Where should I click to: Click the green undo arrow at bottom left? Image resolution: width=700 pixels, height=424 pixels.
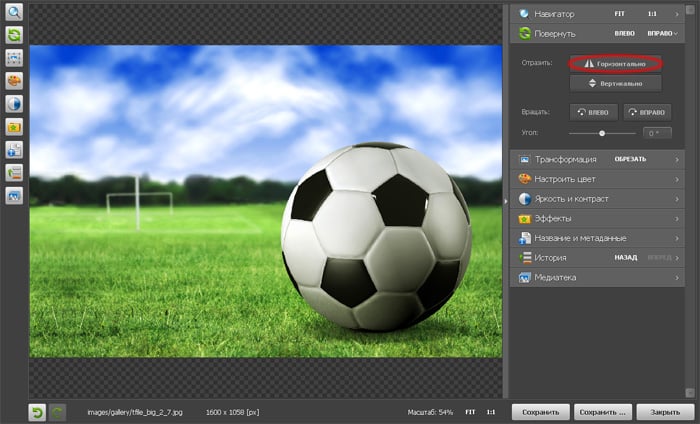[37, 412]
